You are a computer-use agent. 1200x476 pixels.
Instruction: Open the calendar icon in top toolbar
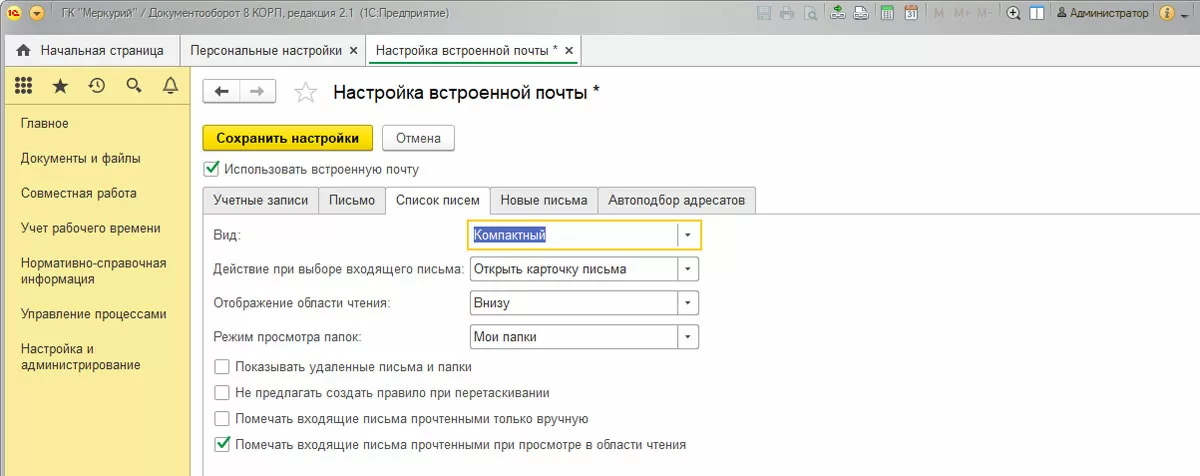coord(911,14)
